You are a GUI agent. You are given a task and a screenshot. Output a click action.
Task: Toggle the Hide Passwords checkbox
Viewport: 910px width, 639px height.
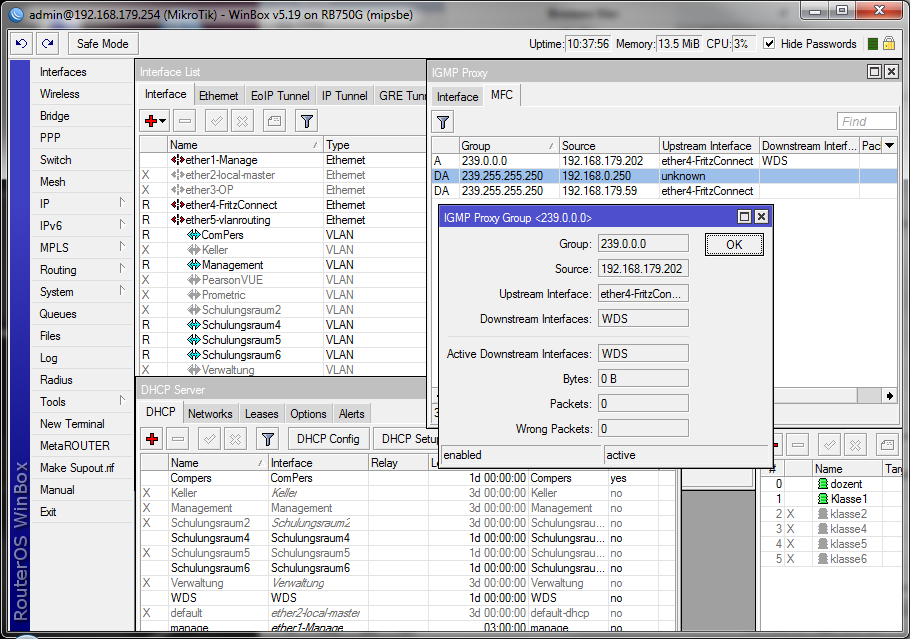pos(769,44)
